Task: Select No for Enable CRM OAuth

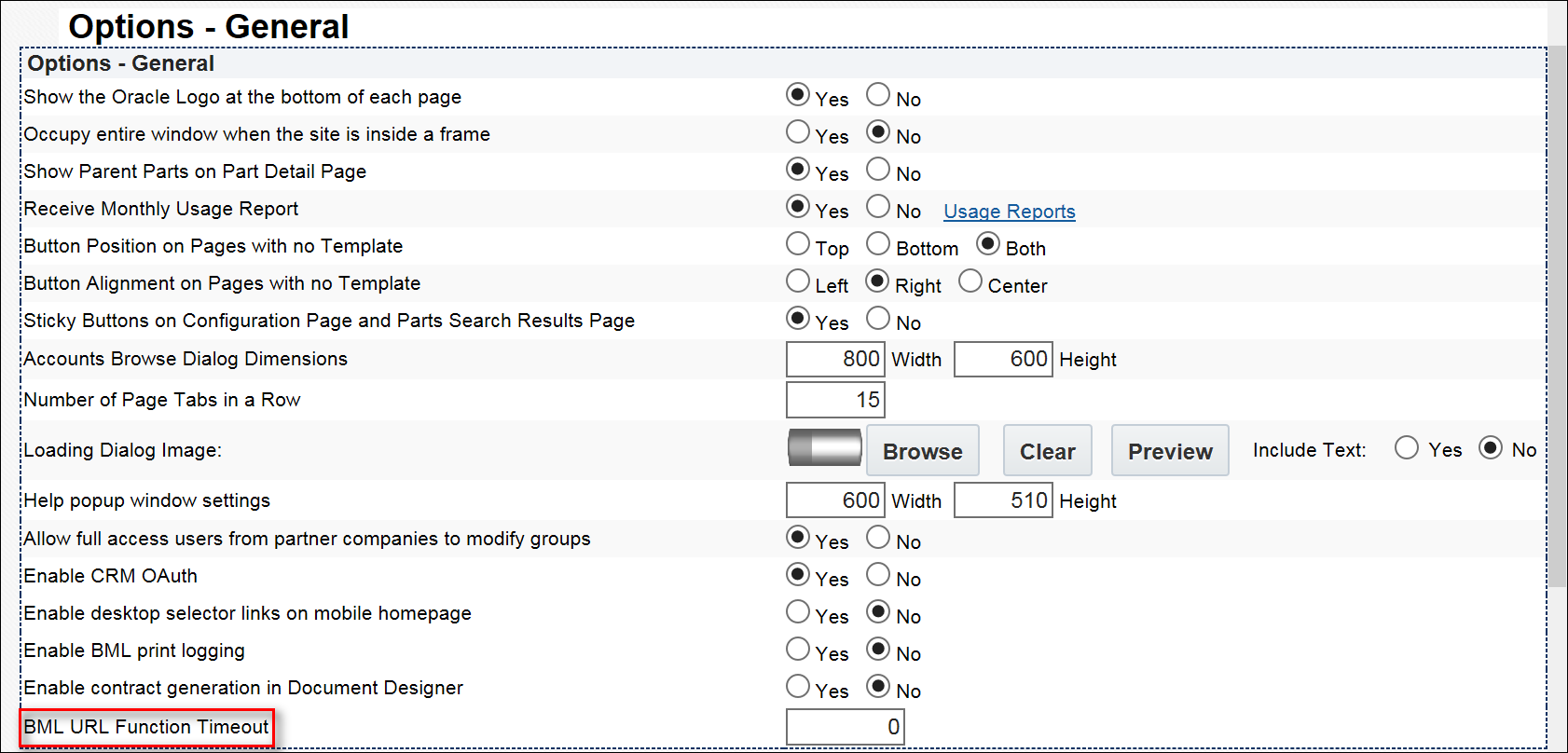Action: (x=878, y=575)
